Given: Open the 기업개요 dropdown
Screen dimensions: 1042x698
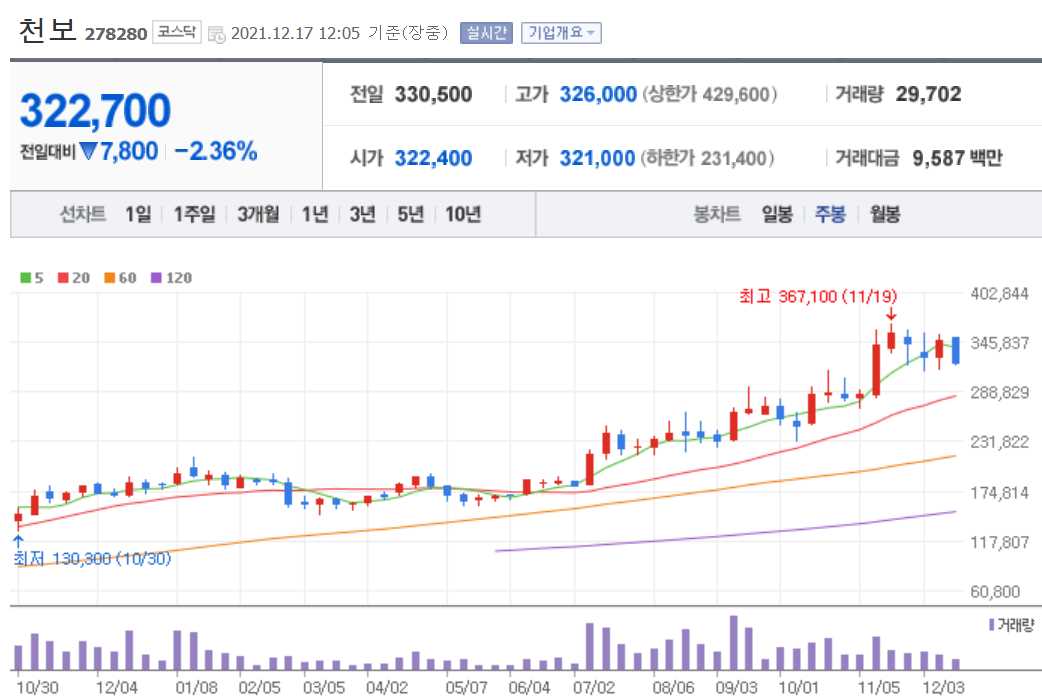Looking at the screenshot, I should click(561, 33).
